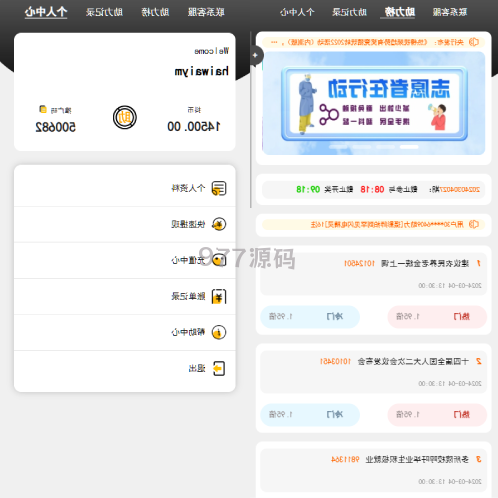Click the username haiwaiym

[x=202, y=71]
